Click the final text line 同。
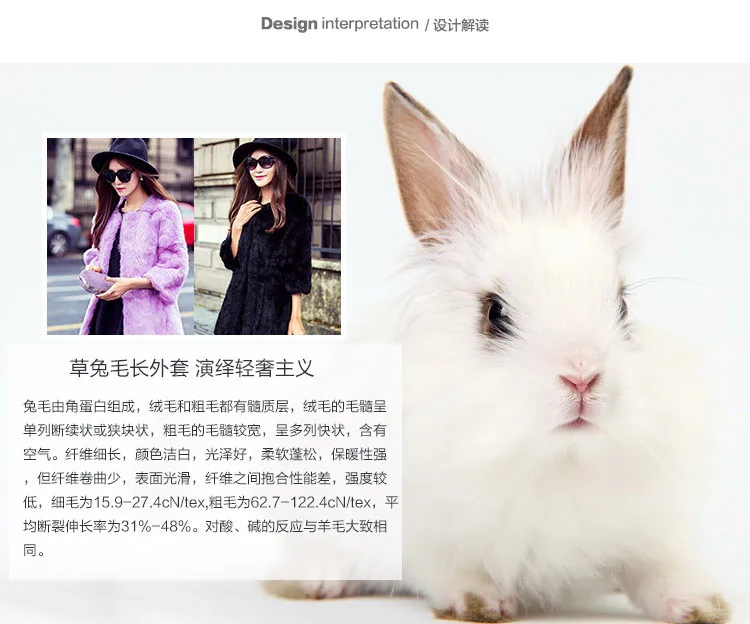The height and width of the screenshot is (624, 750). tap(34, 550)
